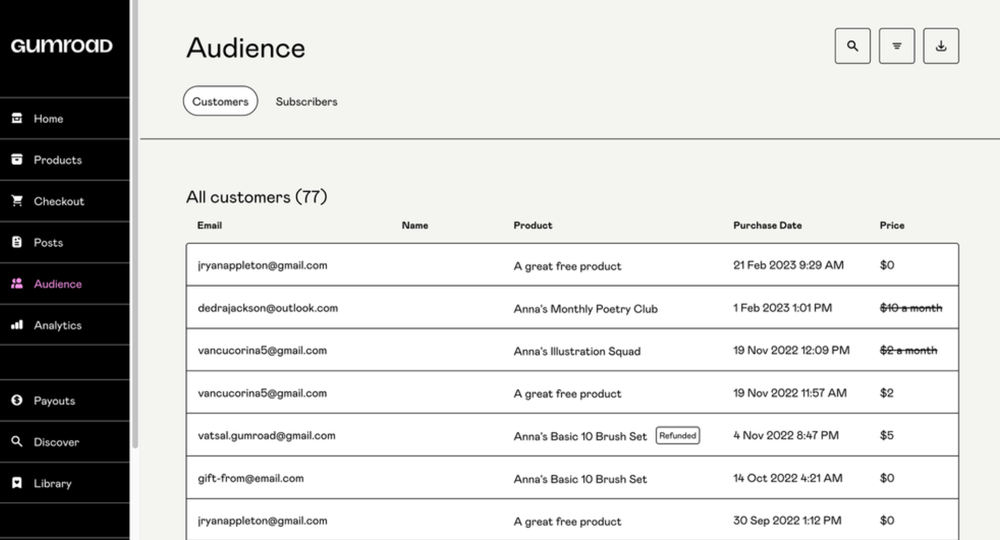The width and height of the screenshot is (1000, 540).
Task: Click the Purchase Date column header
Action: click(767, 225)
